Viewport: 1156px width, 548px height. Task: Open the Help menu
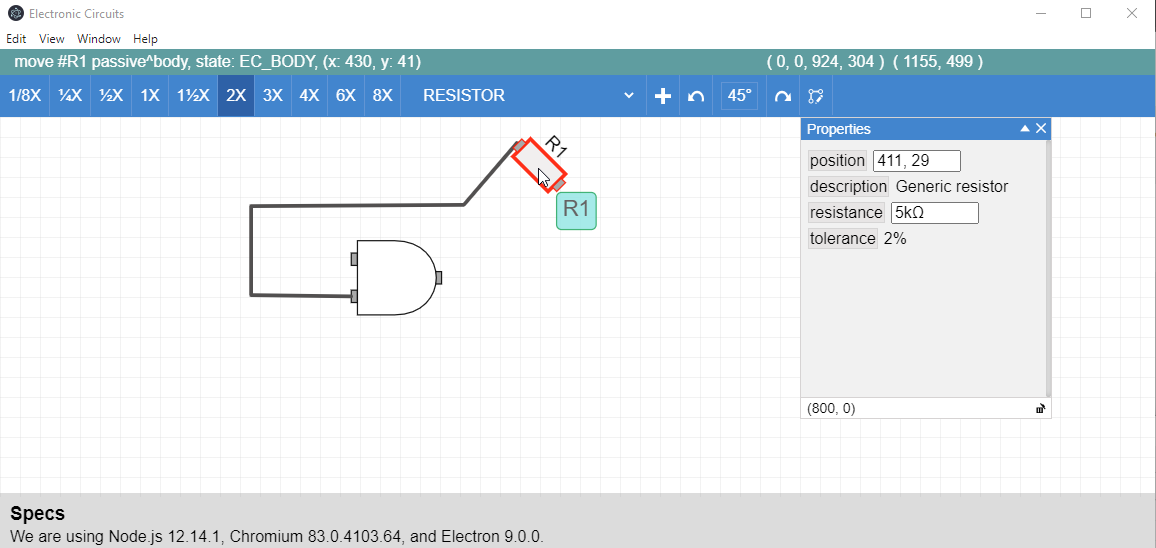pyautogui.click(x=145, y=38)
